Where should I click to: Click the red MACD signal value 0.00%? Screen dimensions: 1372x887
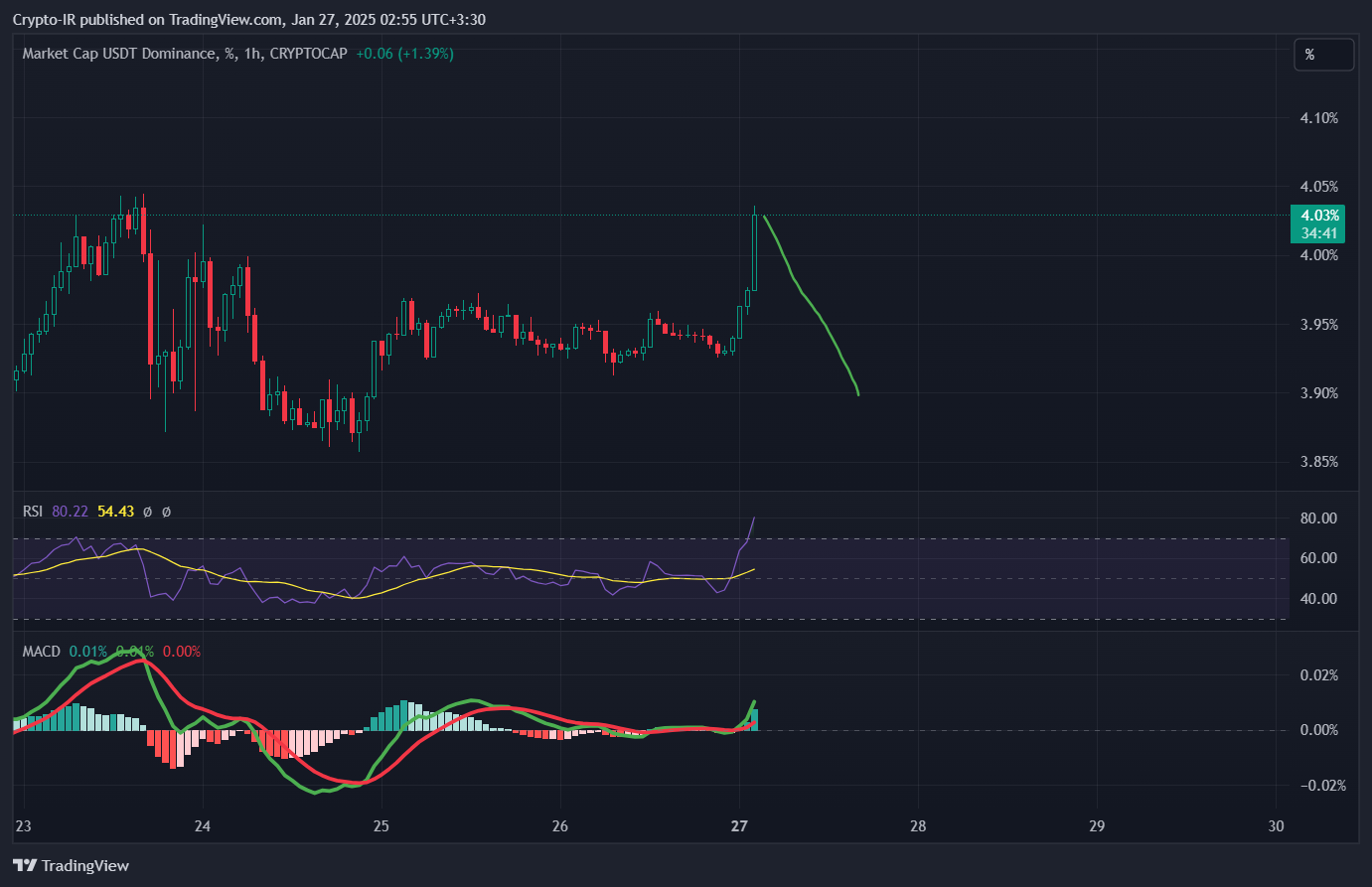[x=182, y=652]
